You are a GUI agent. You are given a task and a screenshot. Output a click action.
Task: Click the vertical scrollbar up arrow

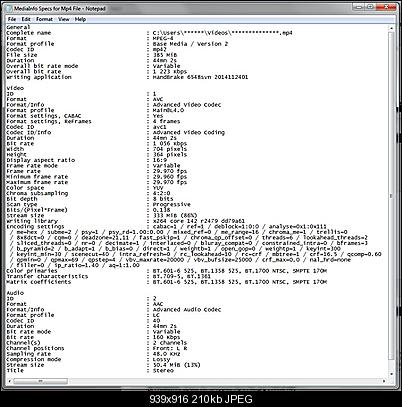click(392, 28)
